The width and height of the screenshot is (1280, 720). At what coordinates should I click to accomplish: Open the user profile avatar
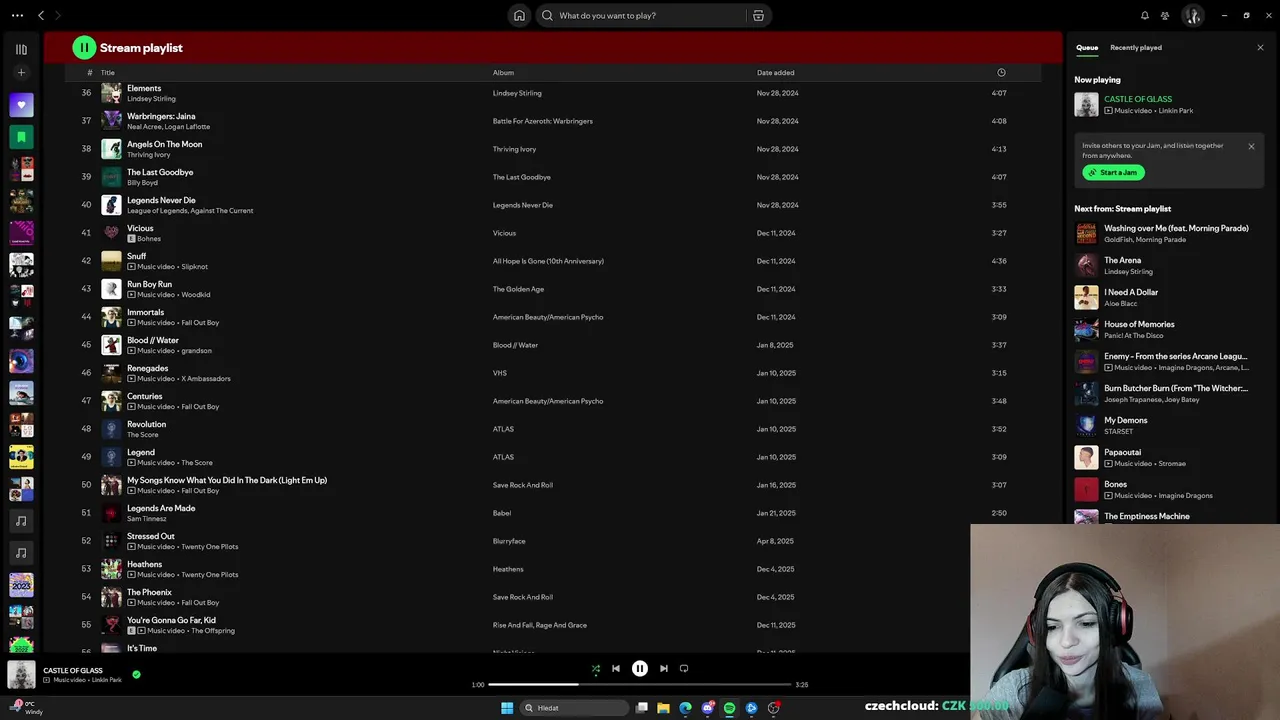coord(1192,15)
